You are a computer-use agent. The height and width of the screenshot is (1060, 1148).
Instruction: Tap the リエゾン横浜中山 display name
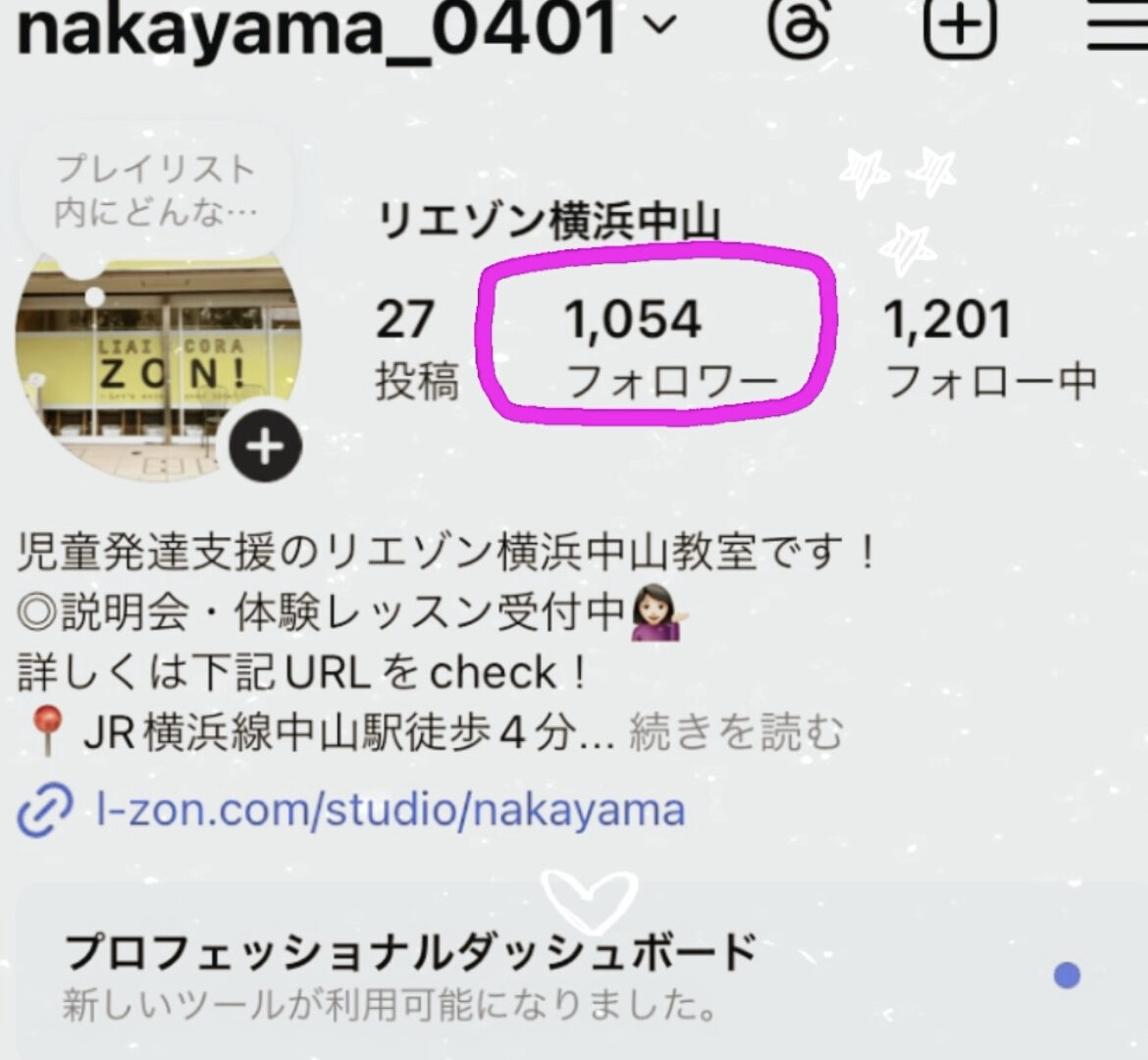(x=548, y=221)
